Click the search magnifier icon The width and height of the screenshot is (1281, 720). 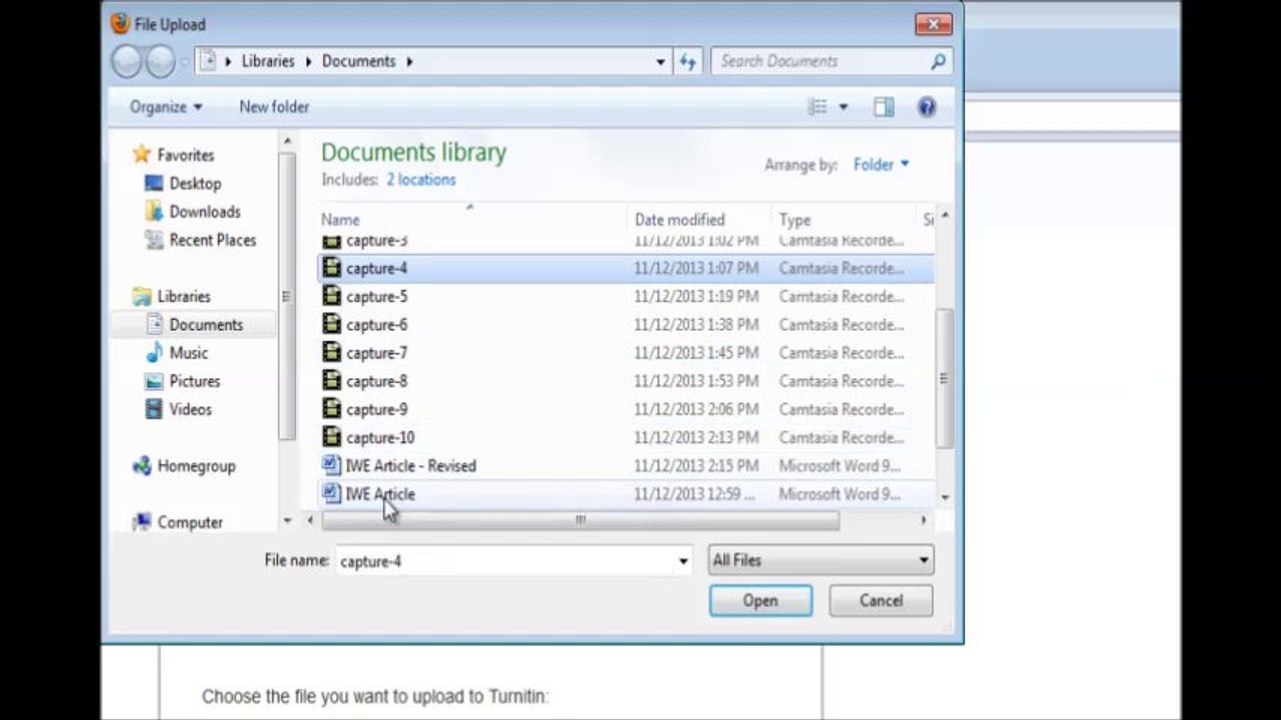(937, 62)
